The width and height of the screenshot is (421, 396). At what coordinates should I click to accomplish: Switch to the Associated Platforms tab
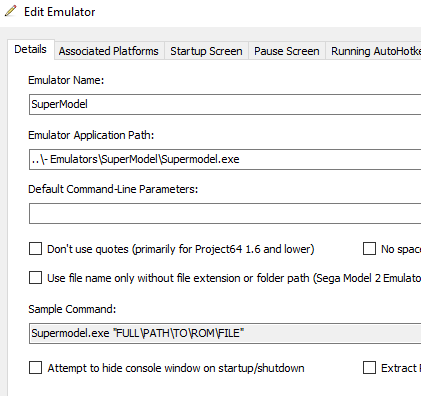[x=109, y=51]
